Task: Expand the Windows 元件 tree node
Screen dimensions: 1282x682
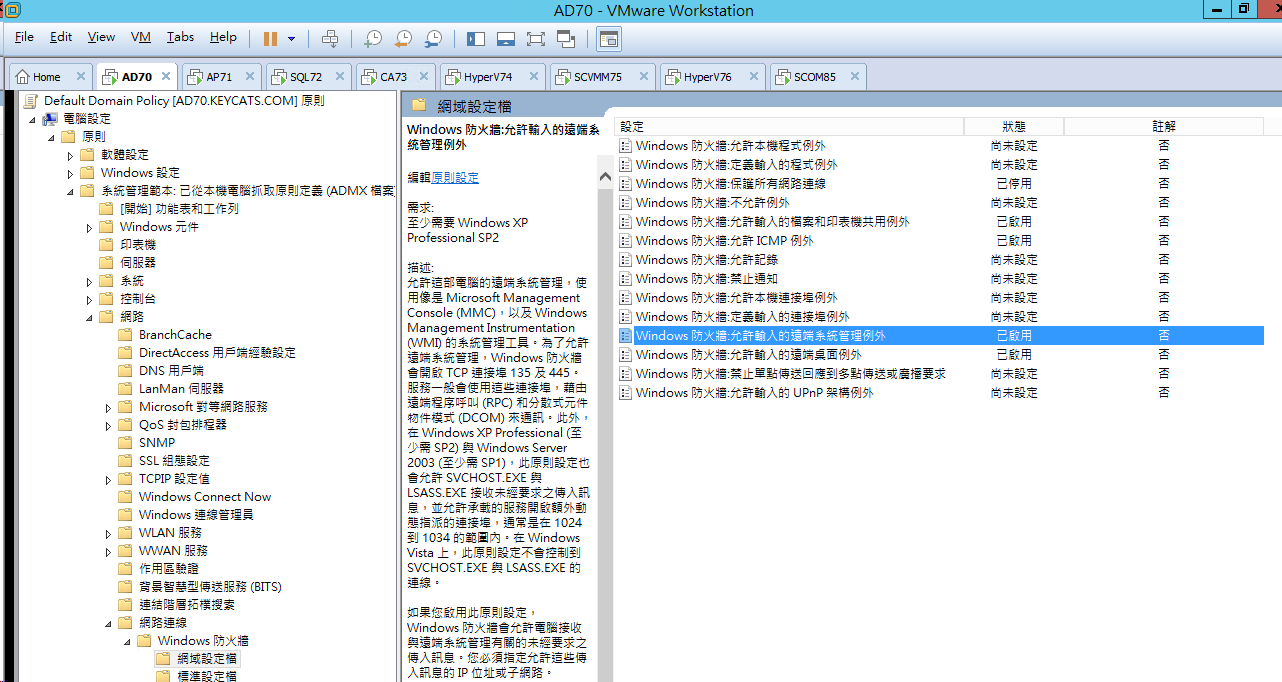Action: pos(89,227)
